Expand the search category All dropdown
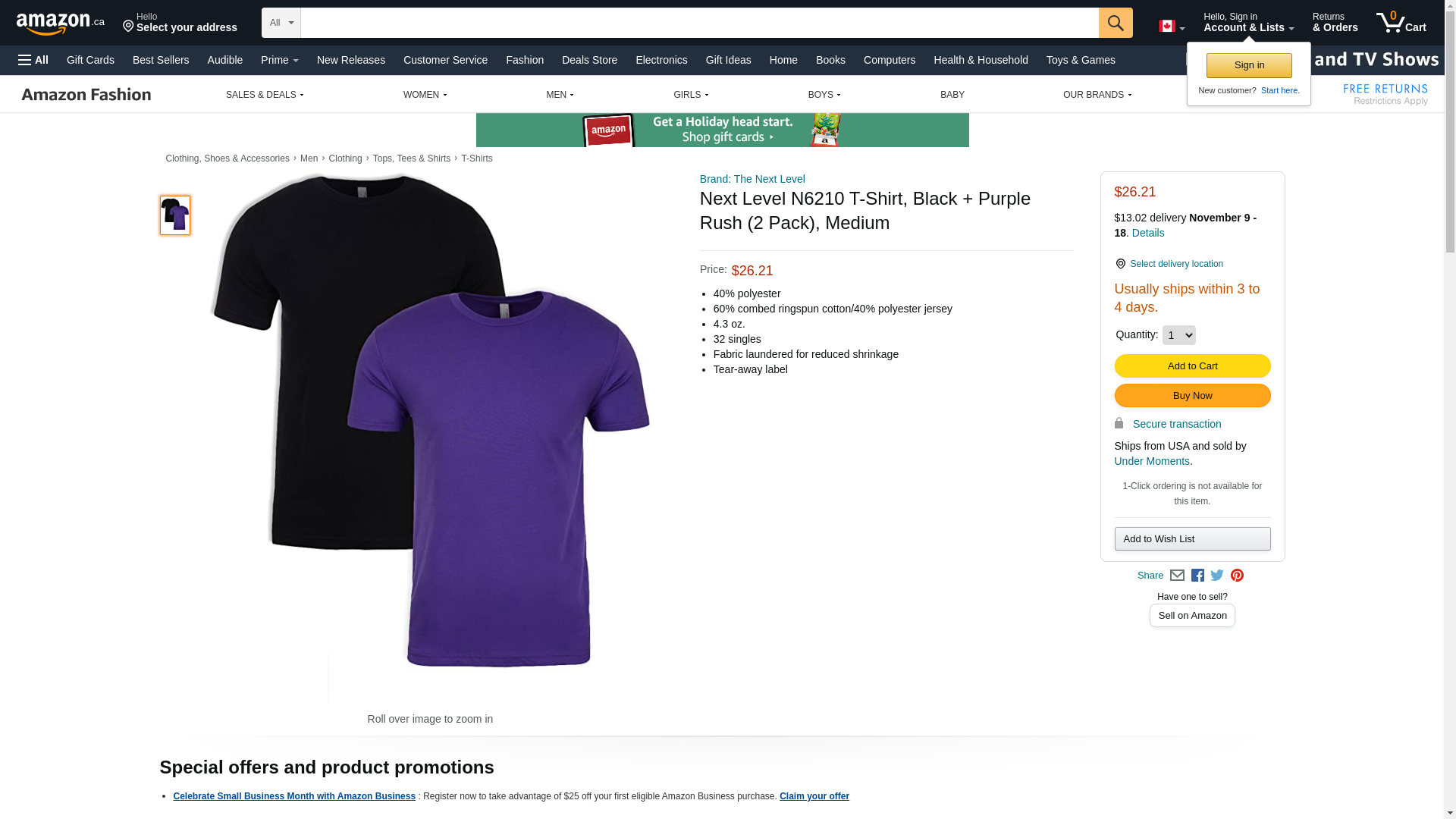1456x819 pixels. pos(281,23)
